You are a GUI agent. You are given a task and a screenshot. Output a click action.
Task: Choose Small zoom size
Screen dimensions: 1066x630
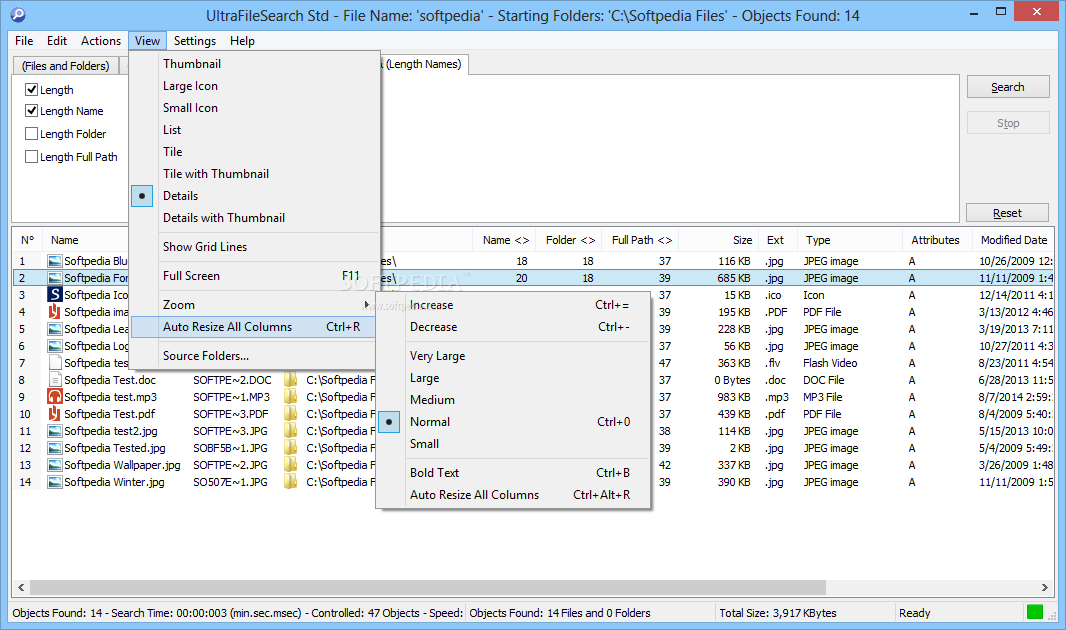513,444
